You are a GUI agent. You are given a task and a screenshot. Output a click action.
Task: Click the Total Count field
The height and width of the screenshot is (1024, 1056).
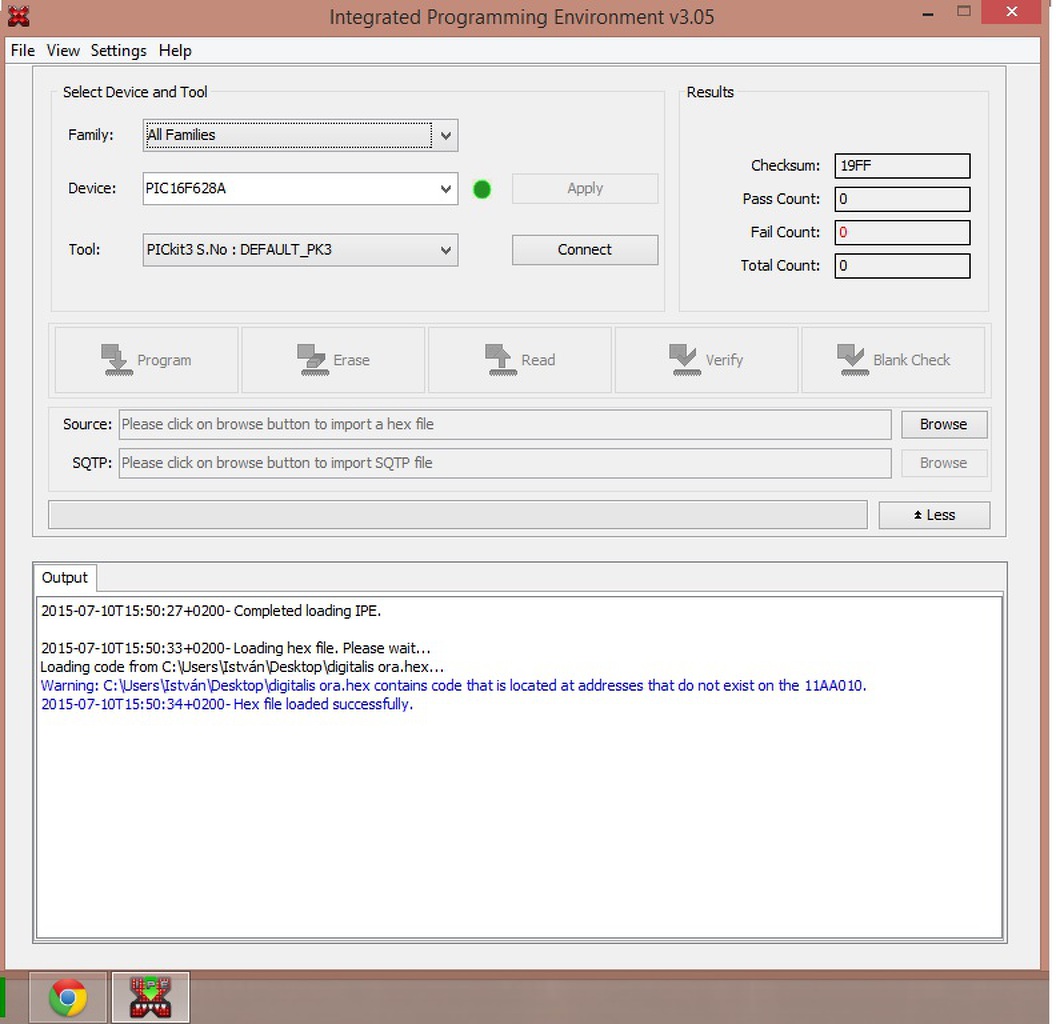[x=902, y=265]
